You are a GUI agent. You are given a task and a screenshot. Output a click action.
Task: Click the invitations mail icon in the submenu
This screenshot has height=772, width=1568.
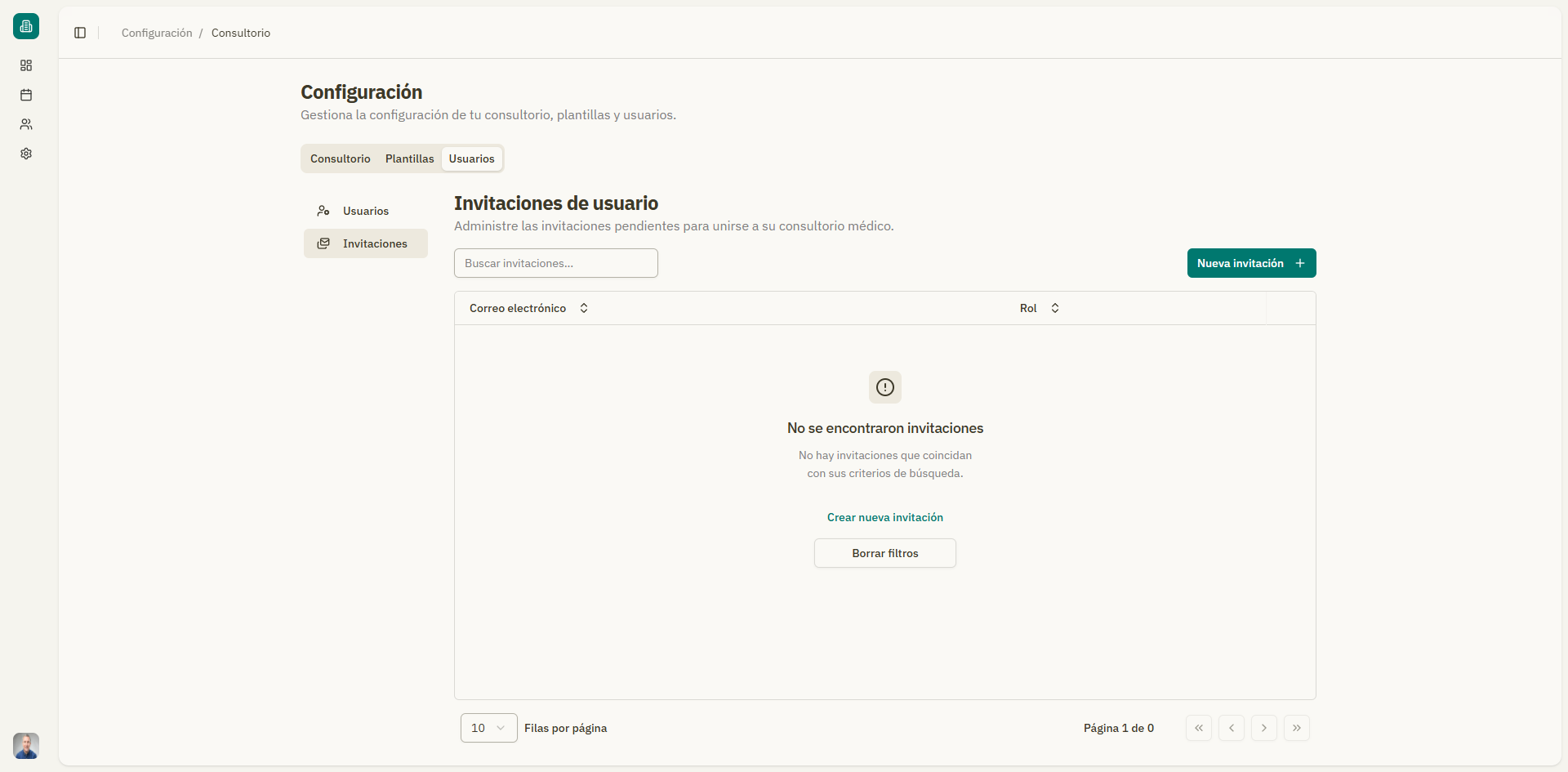[324, 243]
